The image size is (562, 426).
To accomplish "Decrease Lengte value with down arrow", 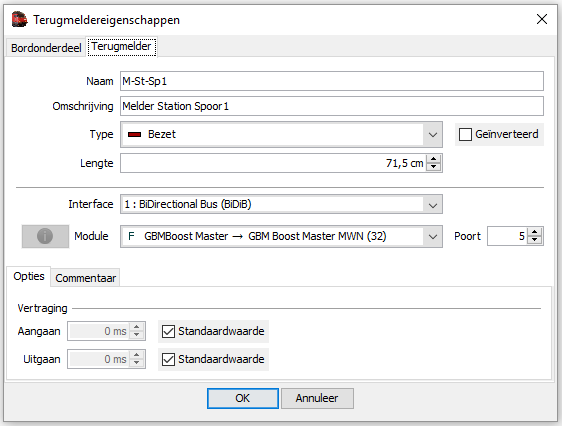I will pos(434,167).
